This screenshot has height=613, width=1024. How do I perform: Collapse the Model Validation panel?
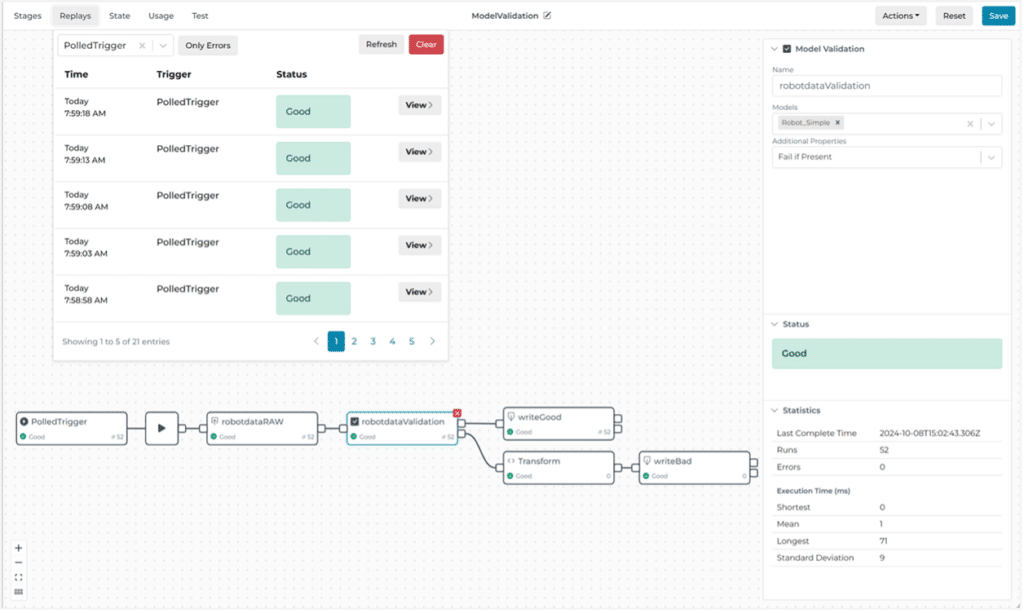tap(774, 48)
